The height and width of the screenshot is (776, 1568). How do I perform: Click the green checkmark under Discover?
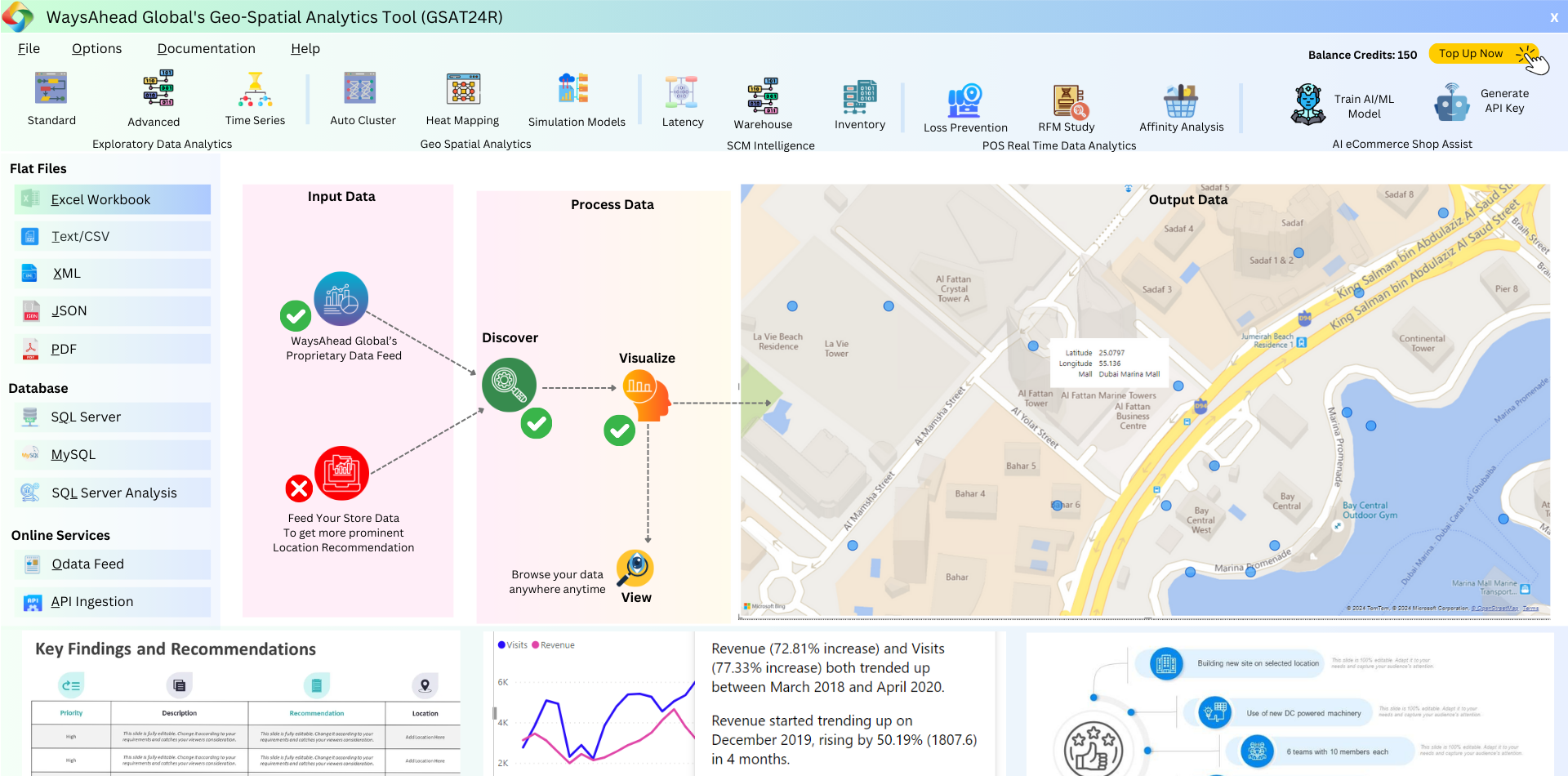[537, 423]
